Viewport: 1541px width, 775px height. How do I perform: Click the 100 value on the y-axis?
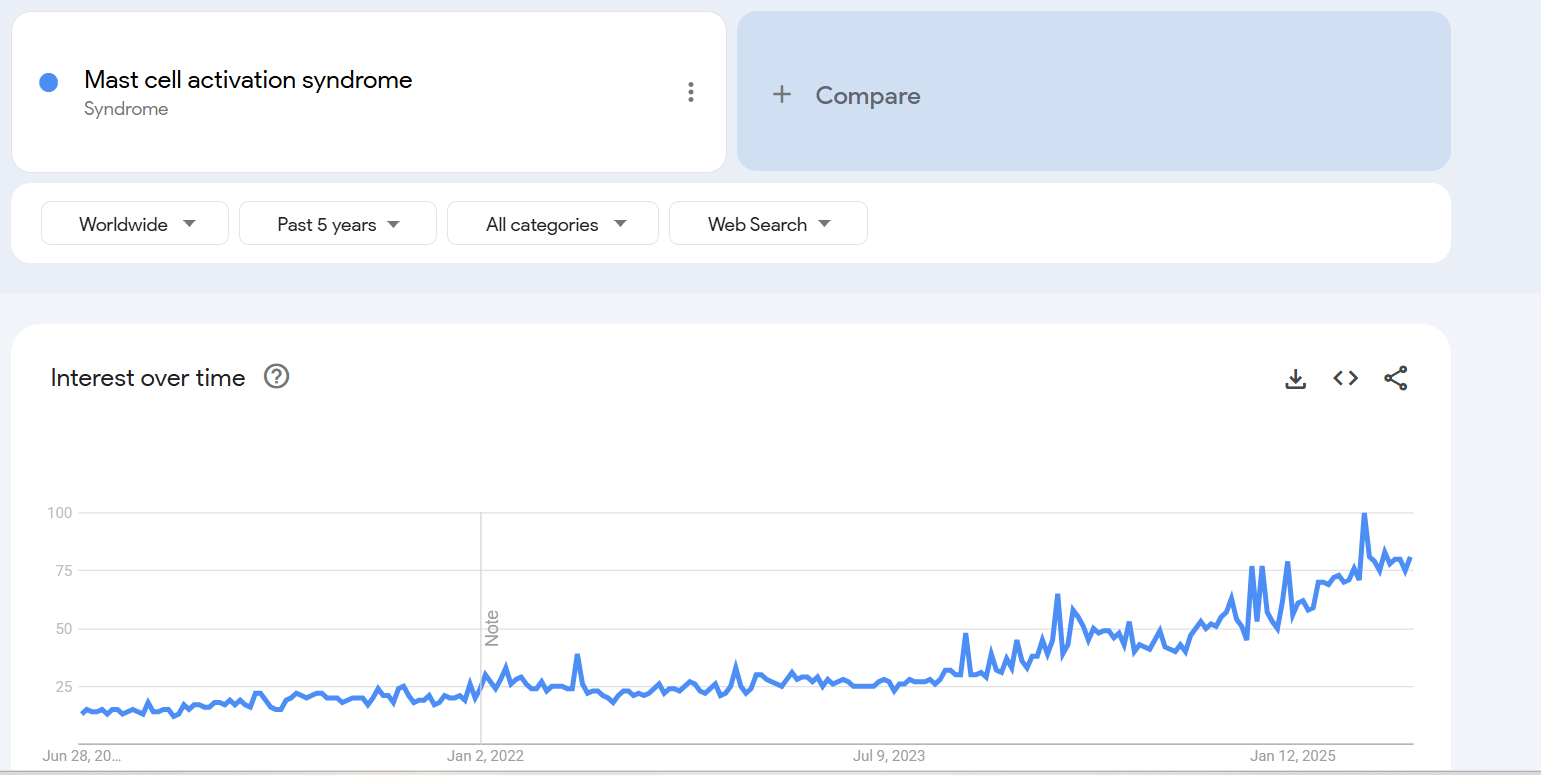coord(60,513)
